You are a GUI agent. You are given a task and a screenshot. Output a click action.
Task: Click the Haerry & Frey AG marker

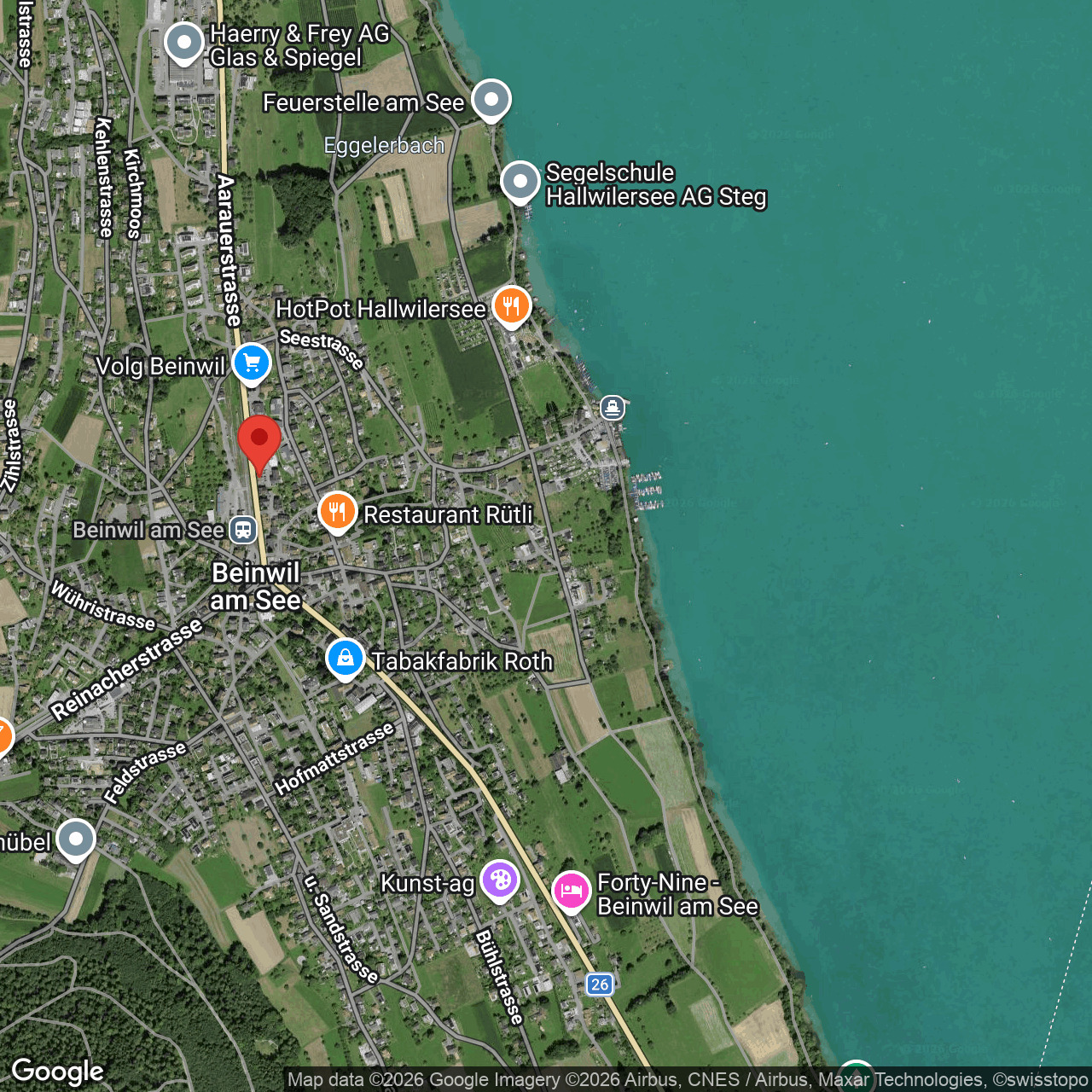click(183, 43)
